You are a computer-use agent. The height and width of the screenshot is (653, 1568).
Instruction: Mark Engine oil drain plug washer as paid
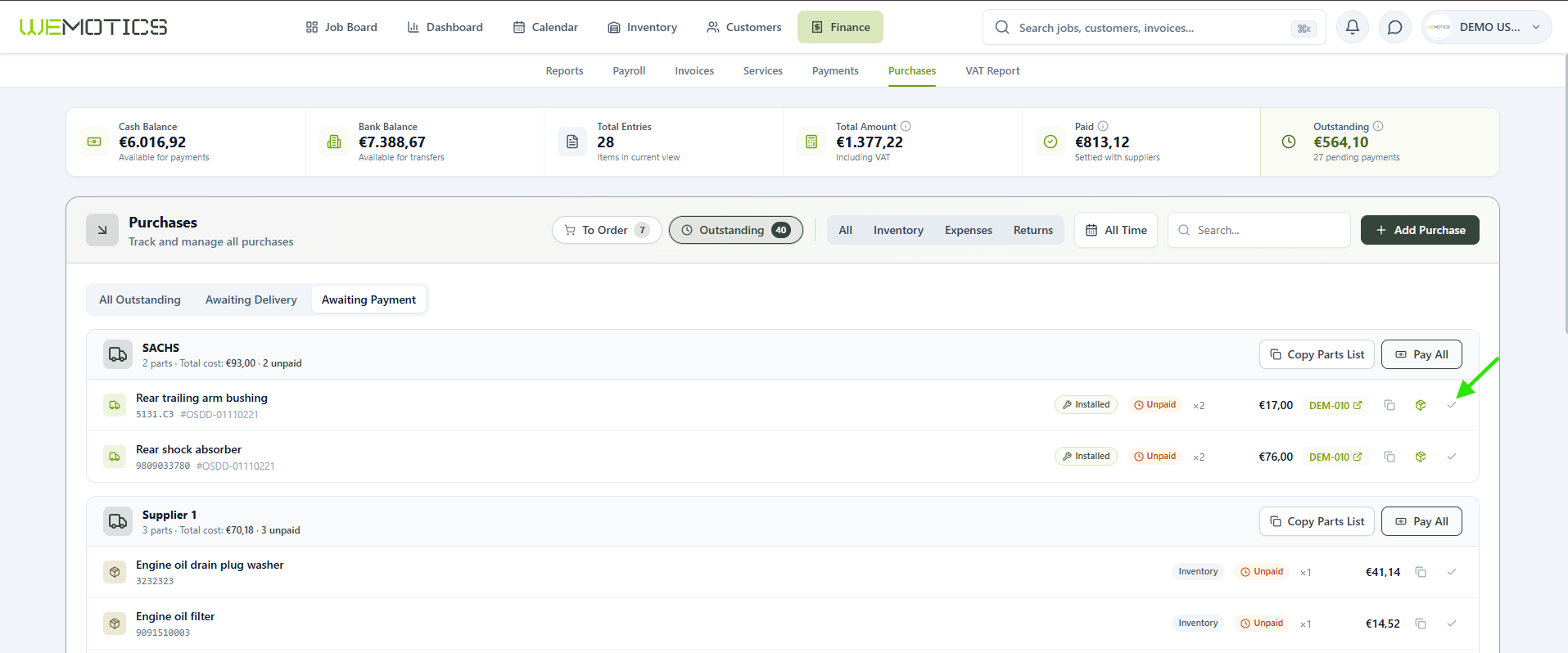click(x=1452, y=572)
